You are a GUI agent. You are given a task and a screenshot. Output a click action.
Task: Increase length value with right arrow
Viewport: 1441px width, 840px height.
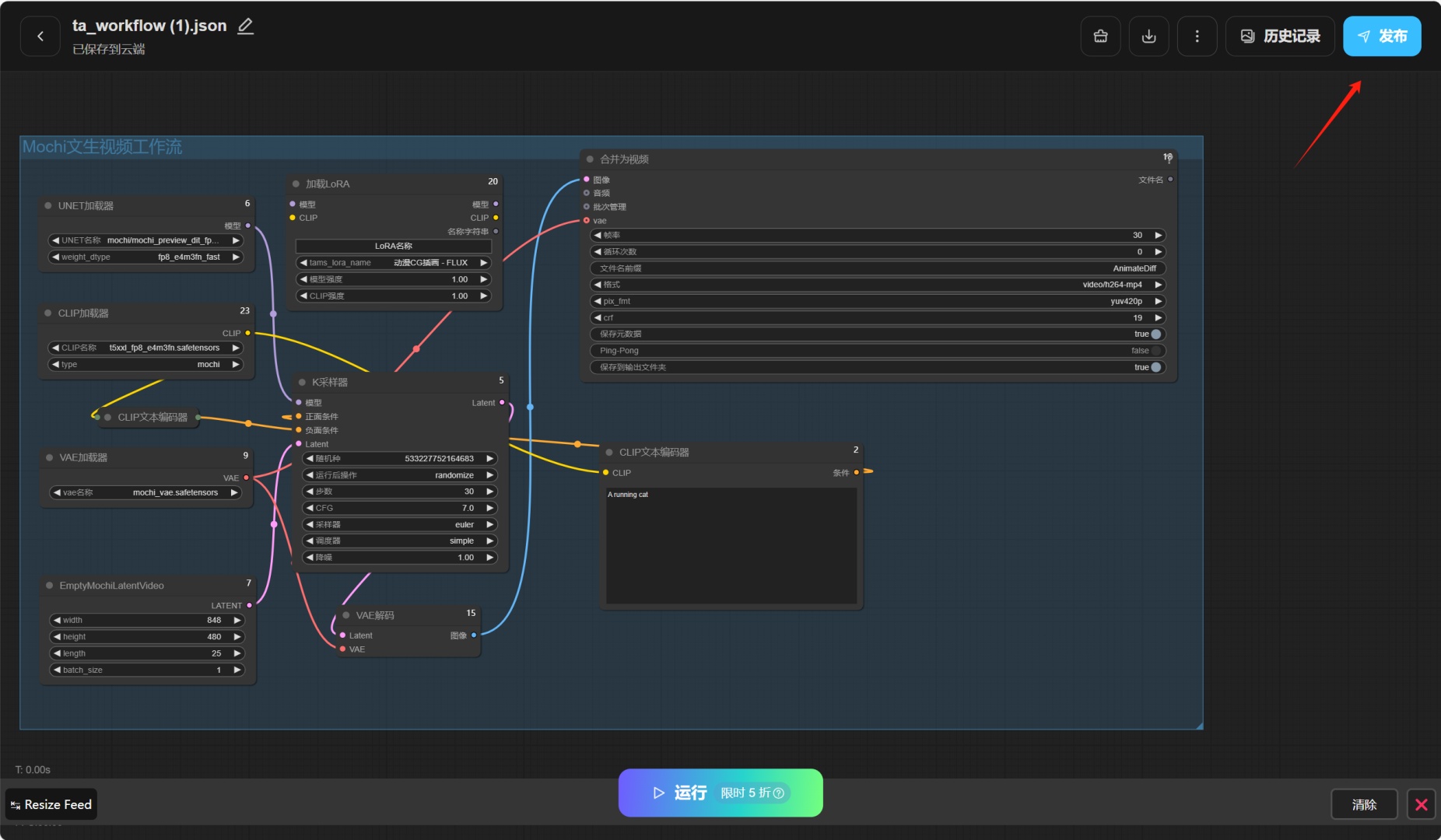[x=237, y=653]
